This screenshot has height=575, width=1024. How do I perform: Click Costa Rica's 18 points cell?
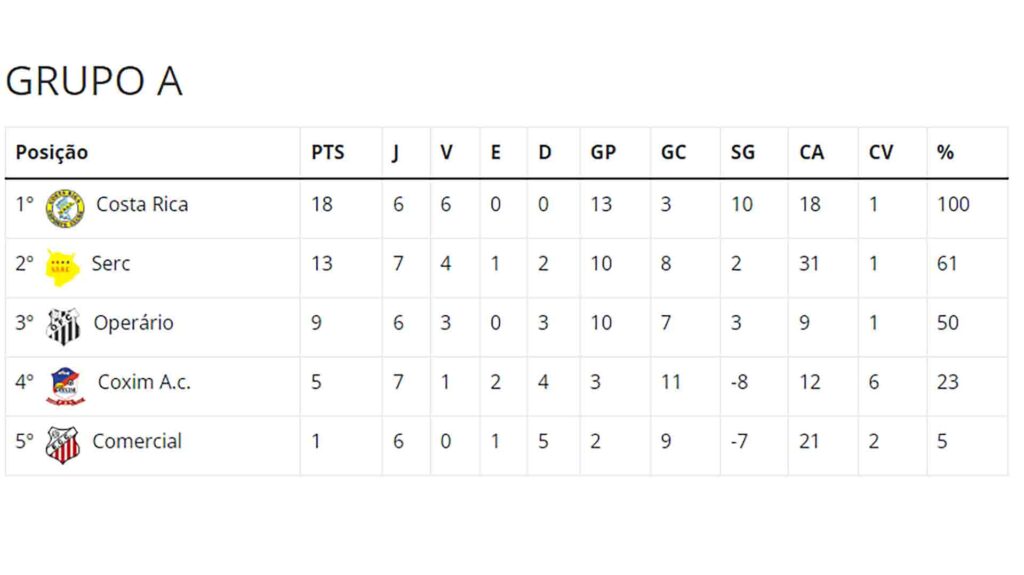[x=323, y=205]
